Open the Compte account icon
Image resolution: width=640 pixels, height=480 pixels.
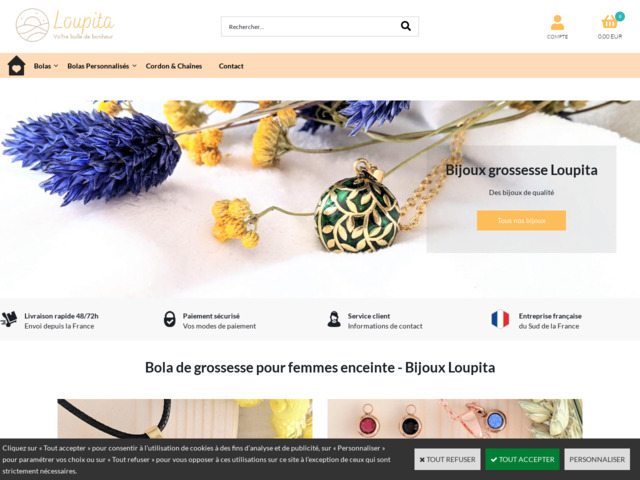[557, 27]
